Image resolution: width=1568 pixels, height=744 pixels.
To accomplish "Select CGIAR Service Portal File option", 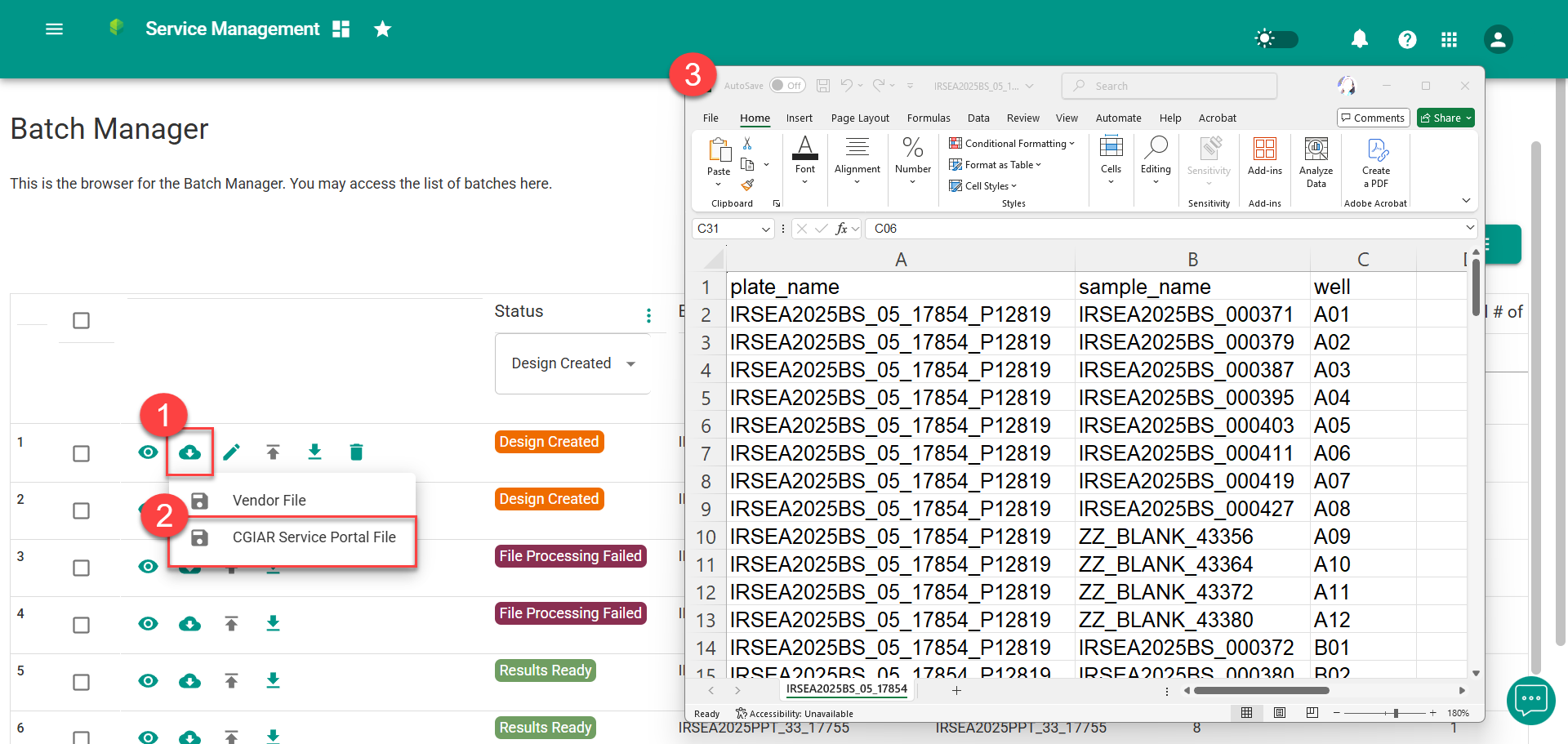I will click(314, 537).
